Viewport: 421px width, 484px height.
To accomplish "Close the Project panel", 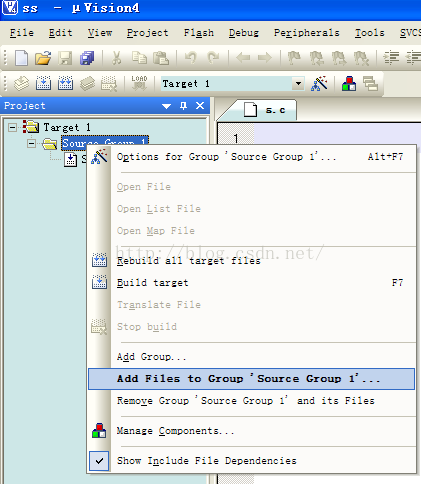I will pyautogui.click(x=200, y=106).
